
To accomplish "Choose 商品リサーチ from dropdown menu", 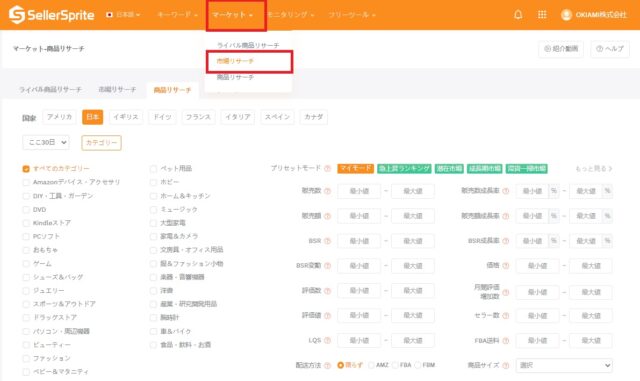I will [235, 77].
